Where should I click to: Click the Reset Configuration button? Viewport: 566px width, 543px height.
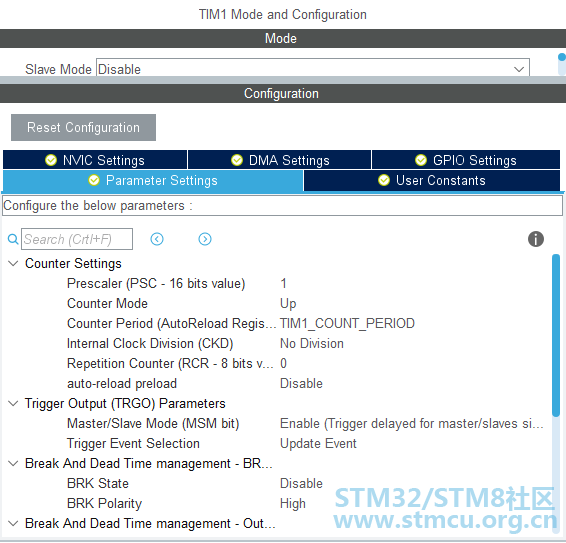tap(83, 127)
